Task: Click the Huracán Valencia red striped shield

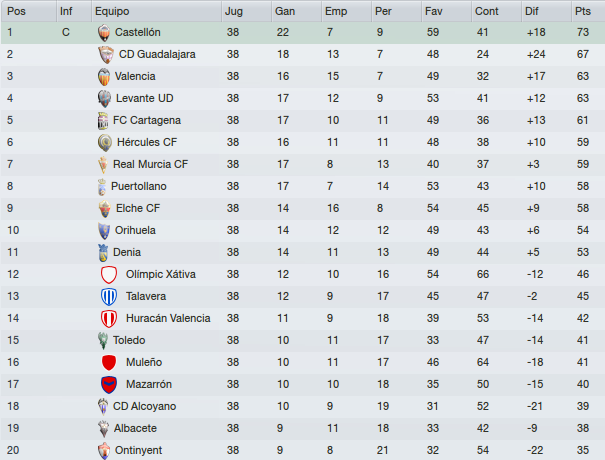Action: pos(109,319)
